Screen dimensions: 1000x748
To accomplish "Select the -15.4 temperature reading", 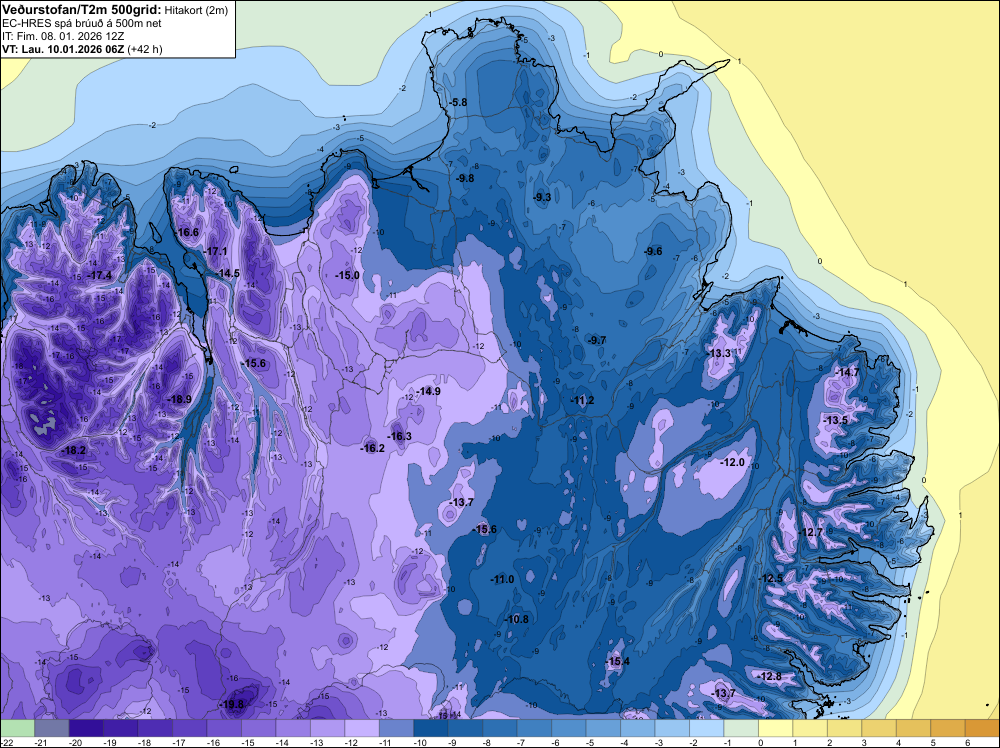I will pyautogui.click(x=618, y=661).
